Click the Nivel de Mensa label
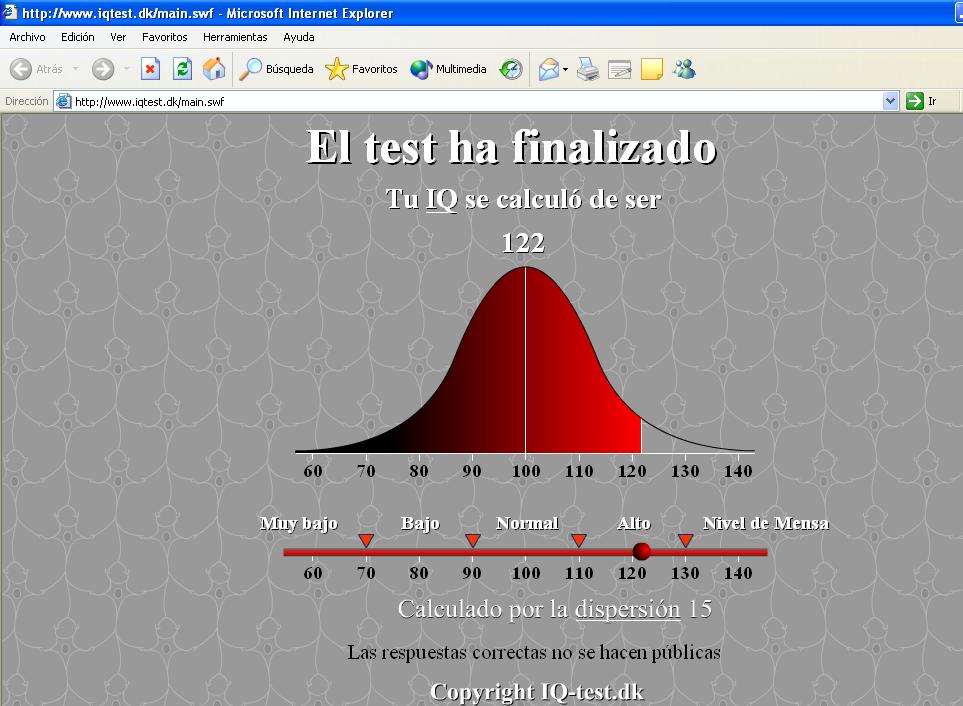Viewport: 963px width, 706px height. tap(766, 523)
